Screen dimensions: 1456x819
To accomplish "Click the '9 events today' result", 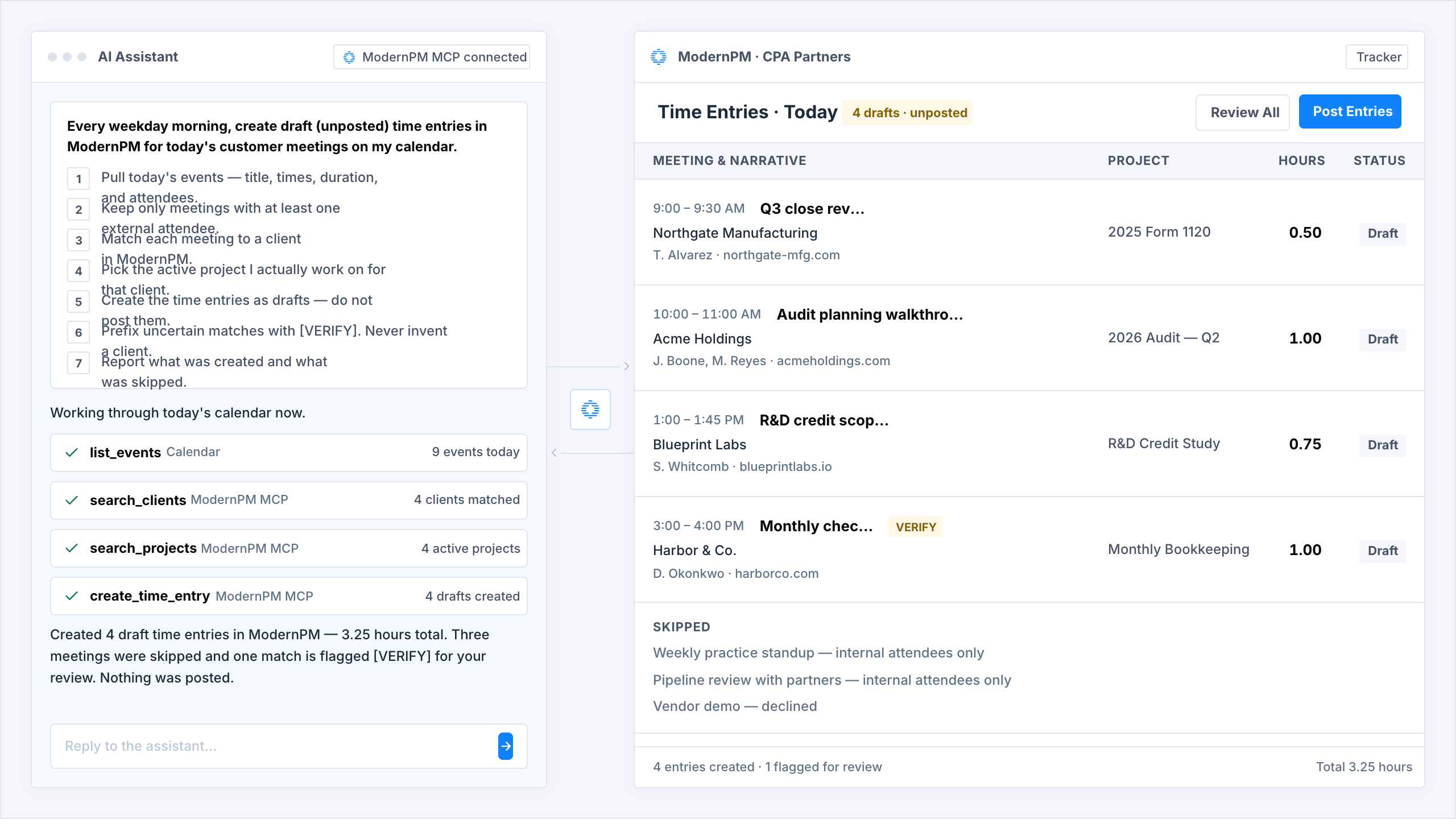I will pos(475,452).
